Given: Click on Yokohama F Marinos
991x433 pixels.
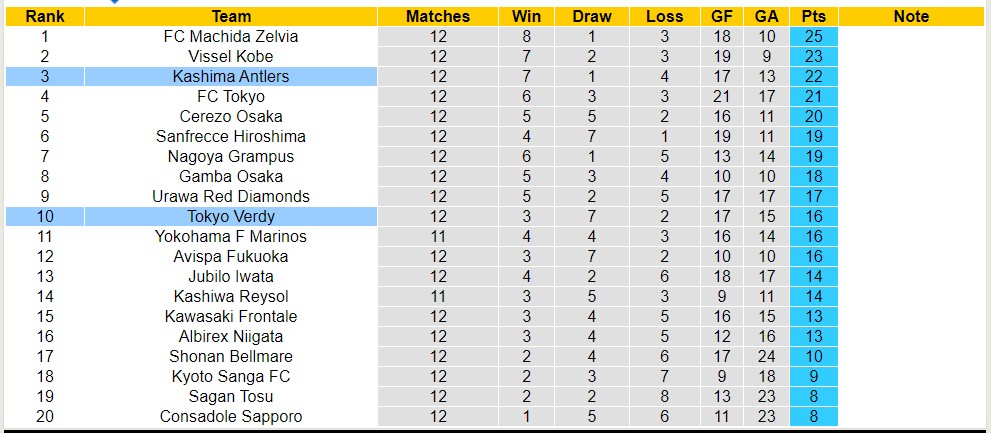Looking at the screenshot, I should point(231,236).
